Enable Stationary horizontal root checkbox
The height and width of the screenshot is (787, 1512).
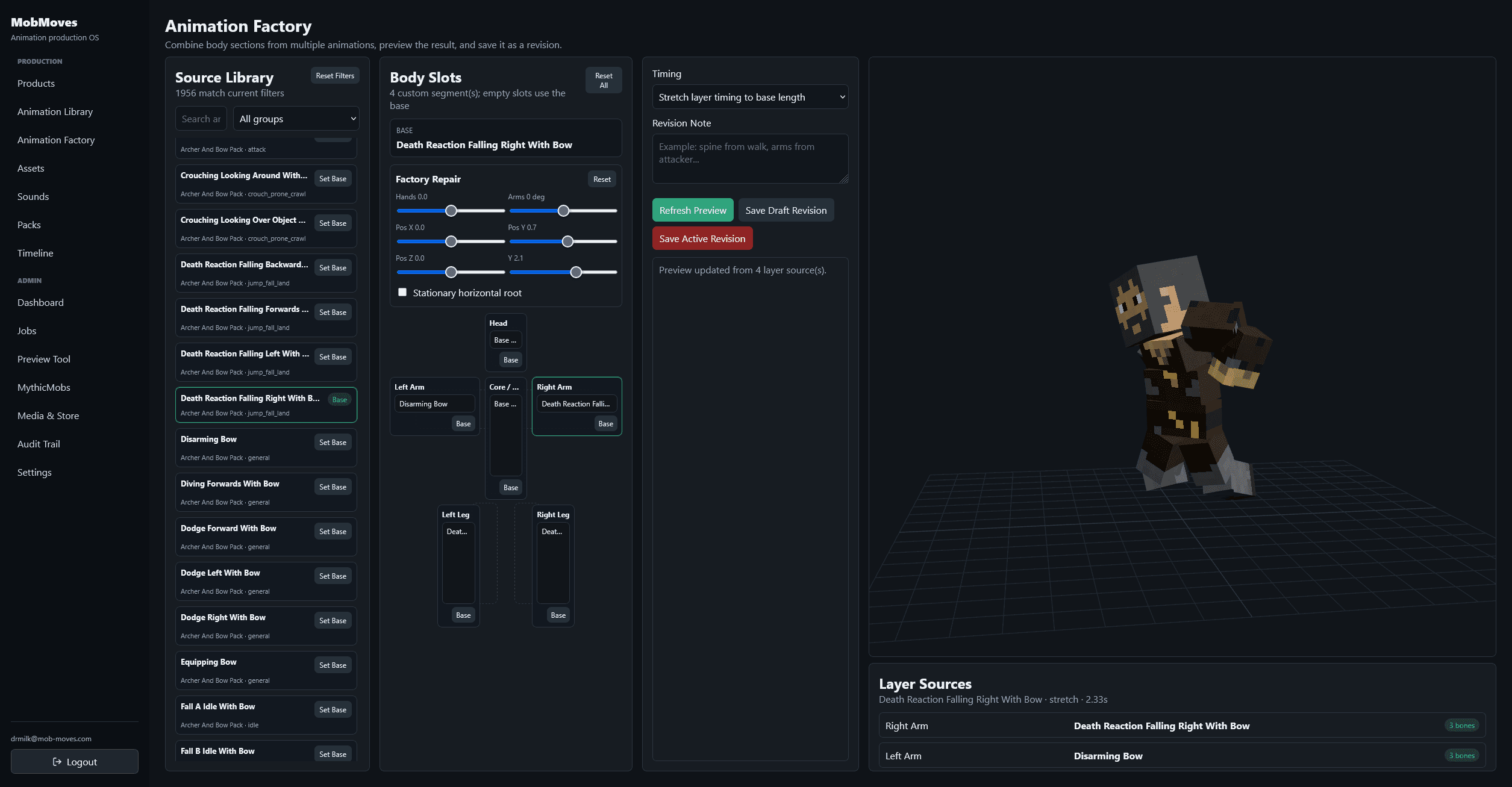point(402,293)
